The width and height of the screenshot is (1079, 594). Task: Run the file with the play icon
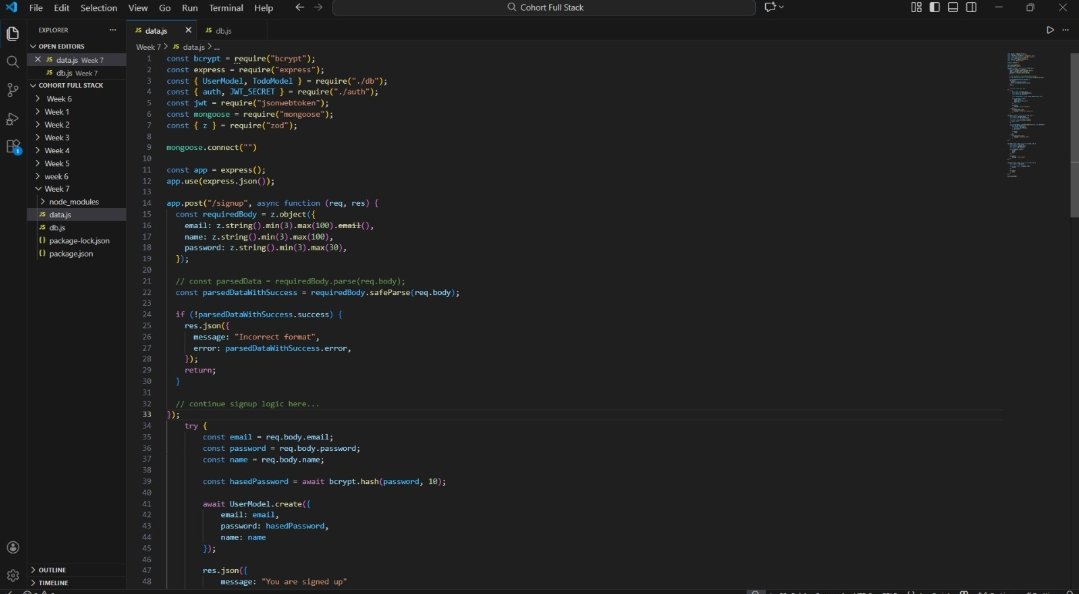coord(1050,30)
